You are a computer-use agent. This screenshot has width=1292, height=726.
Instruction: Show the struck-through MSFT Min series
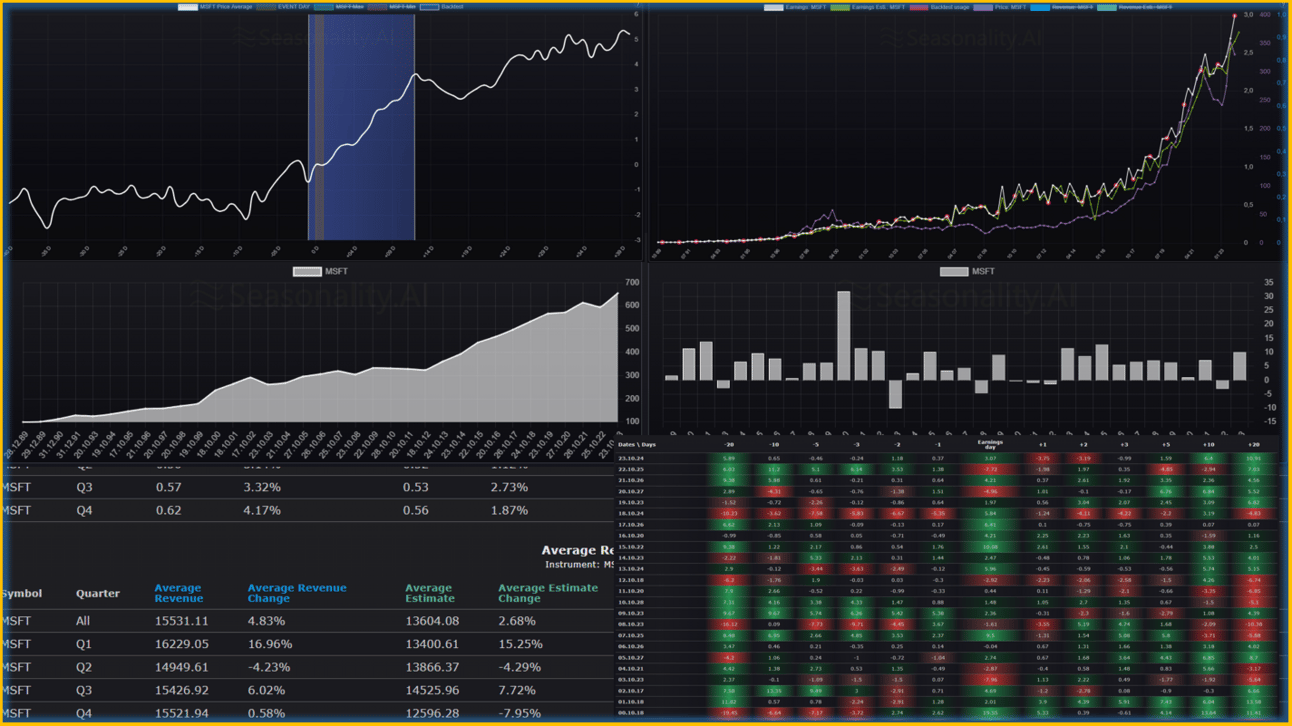[x=393, y=7]
